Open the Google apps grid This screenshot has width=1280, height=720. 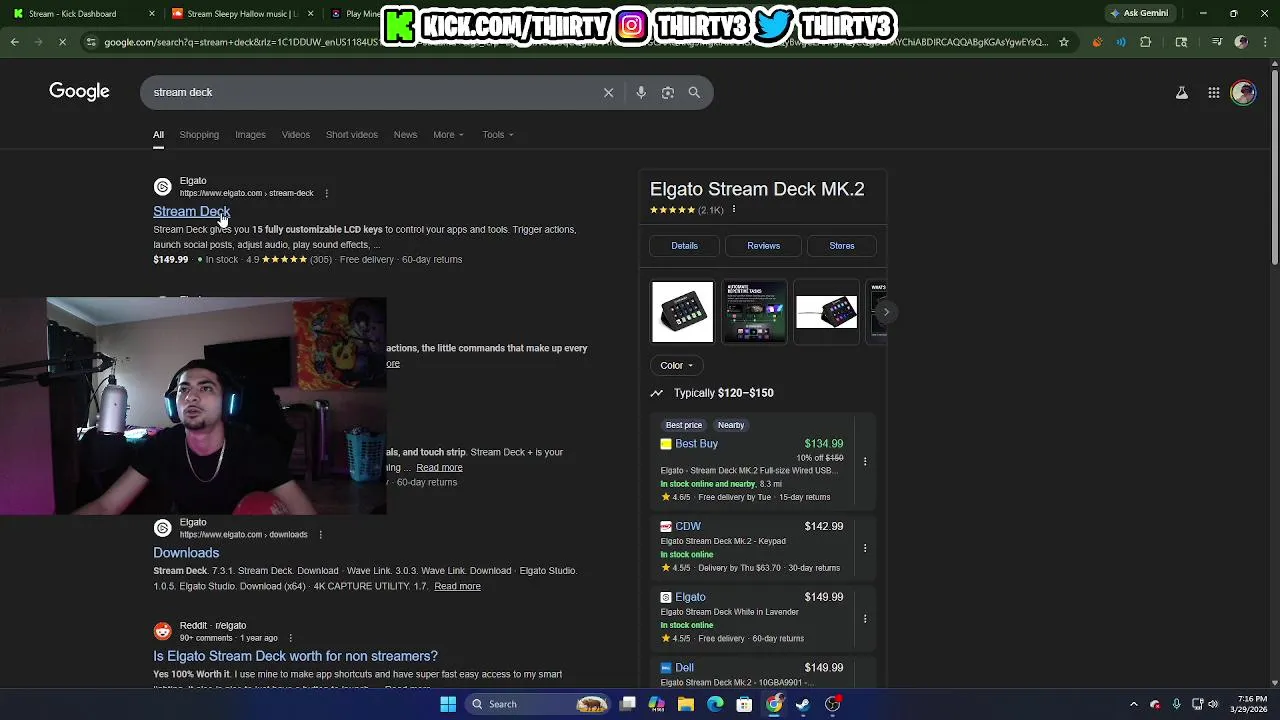coord(1213,92)
